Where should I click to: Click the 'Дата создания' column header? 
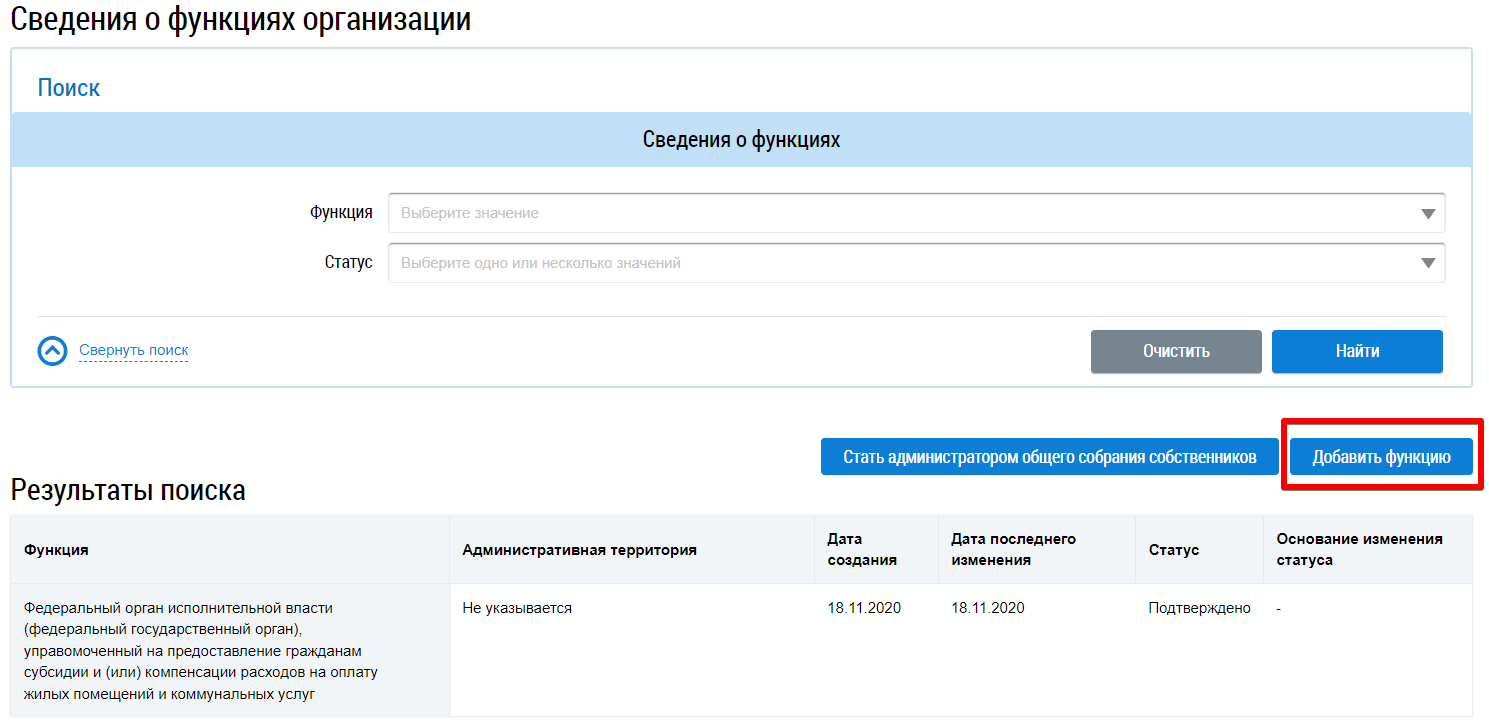(861, 550)
